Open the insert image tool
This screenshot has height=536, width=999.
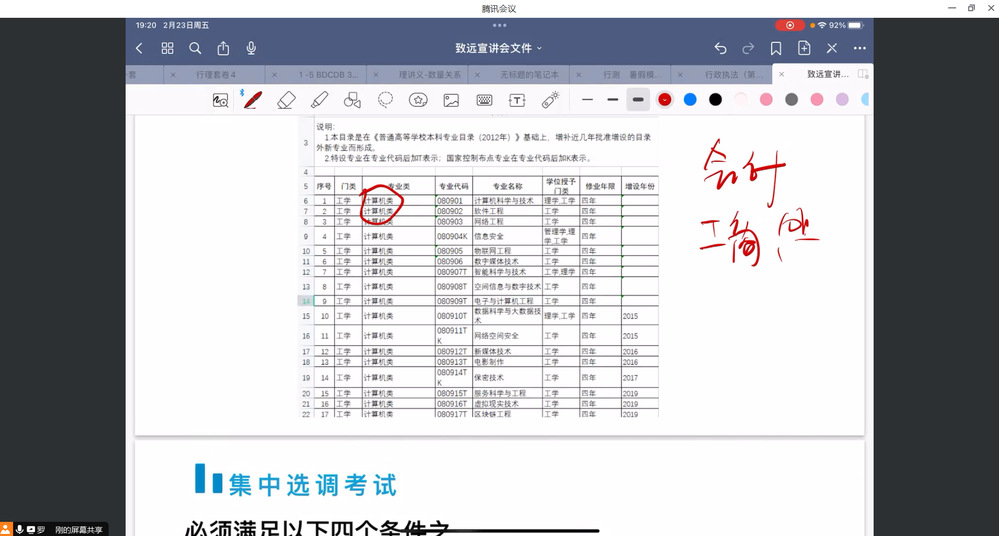pyautogui.click(x=451, y=100)
